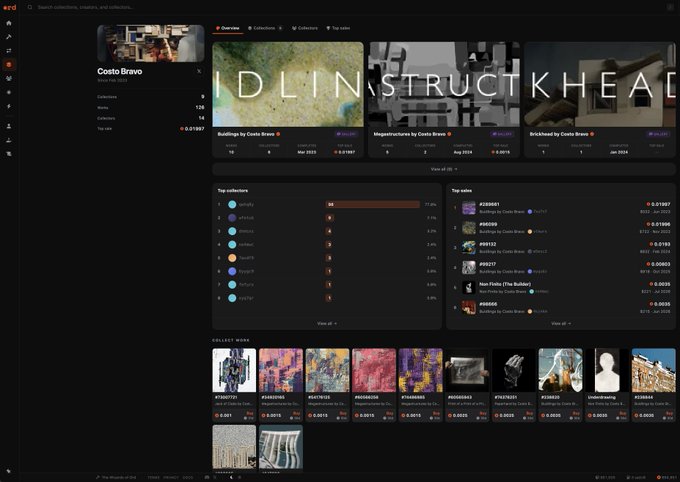This screenshot has width=680, height=482.
Task: Click Buy on the #73007721 work card
Action: click(250, 413)
